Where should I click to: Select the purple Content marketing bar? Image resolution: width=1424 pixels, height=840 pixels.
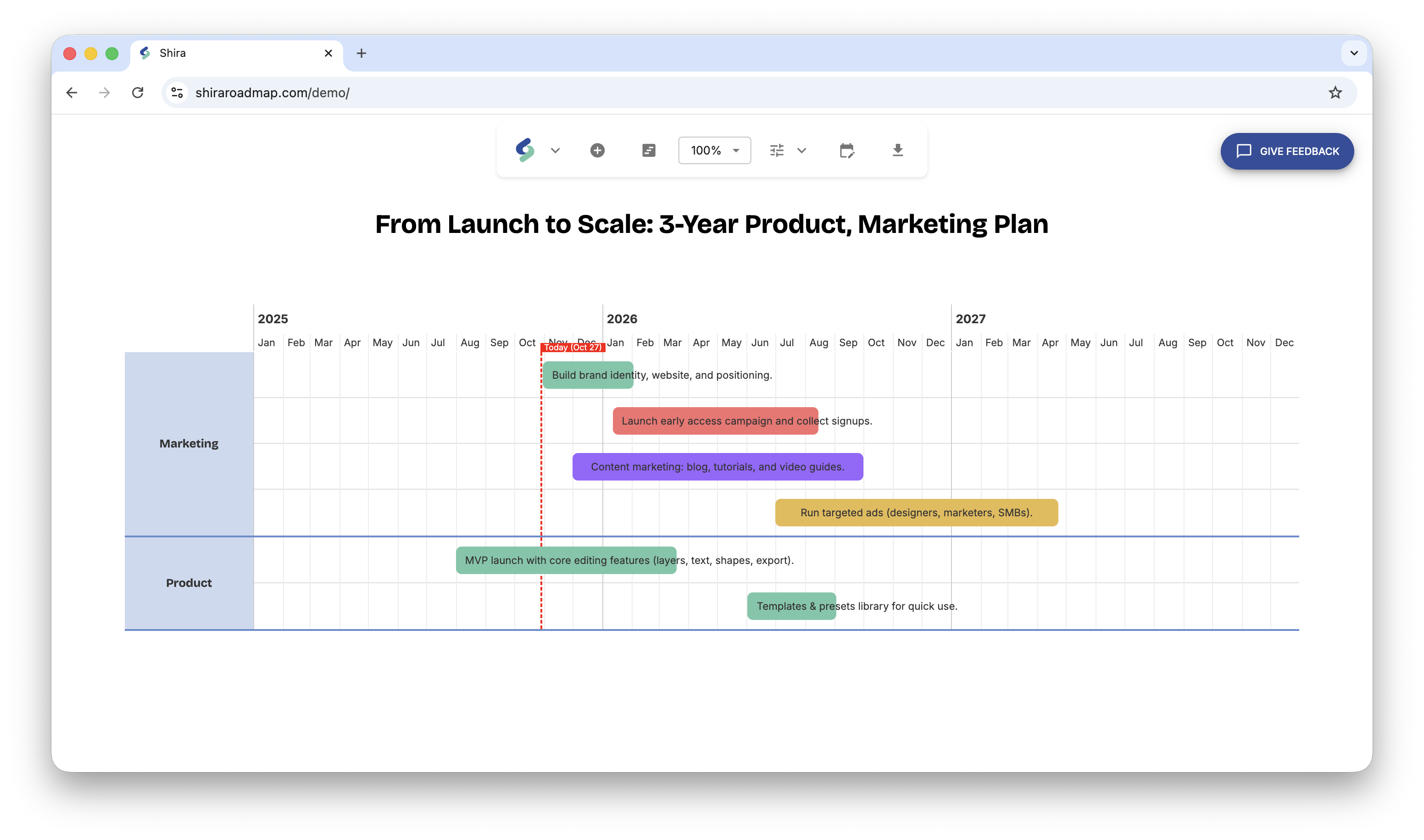(x=718, y=466)
